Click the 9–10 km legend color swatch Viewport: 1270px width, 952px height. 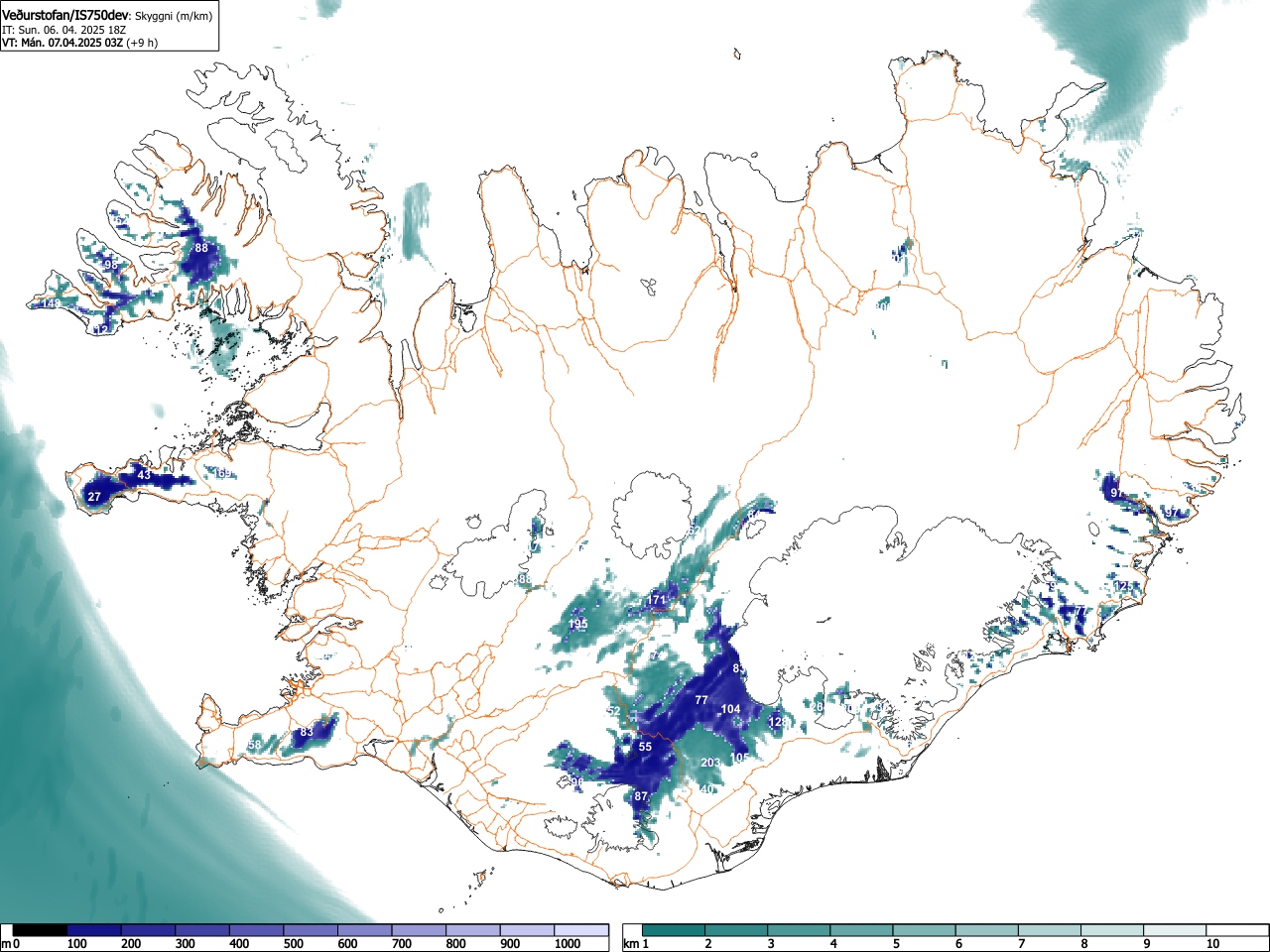1176,930
